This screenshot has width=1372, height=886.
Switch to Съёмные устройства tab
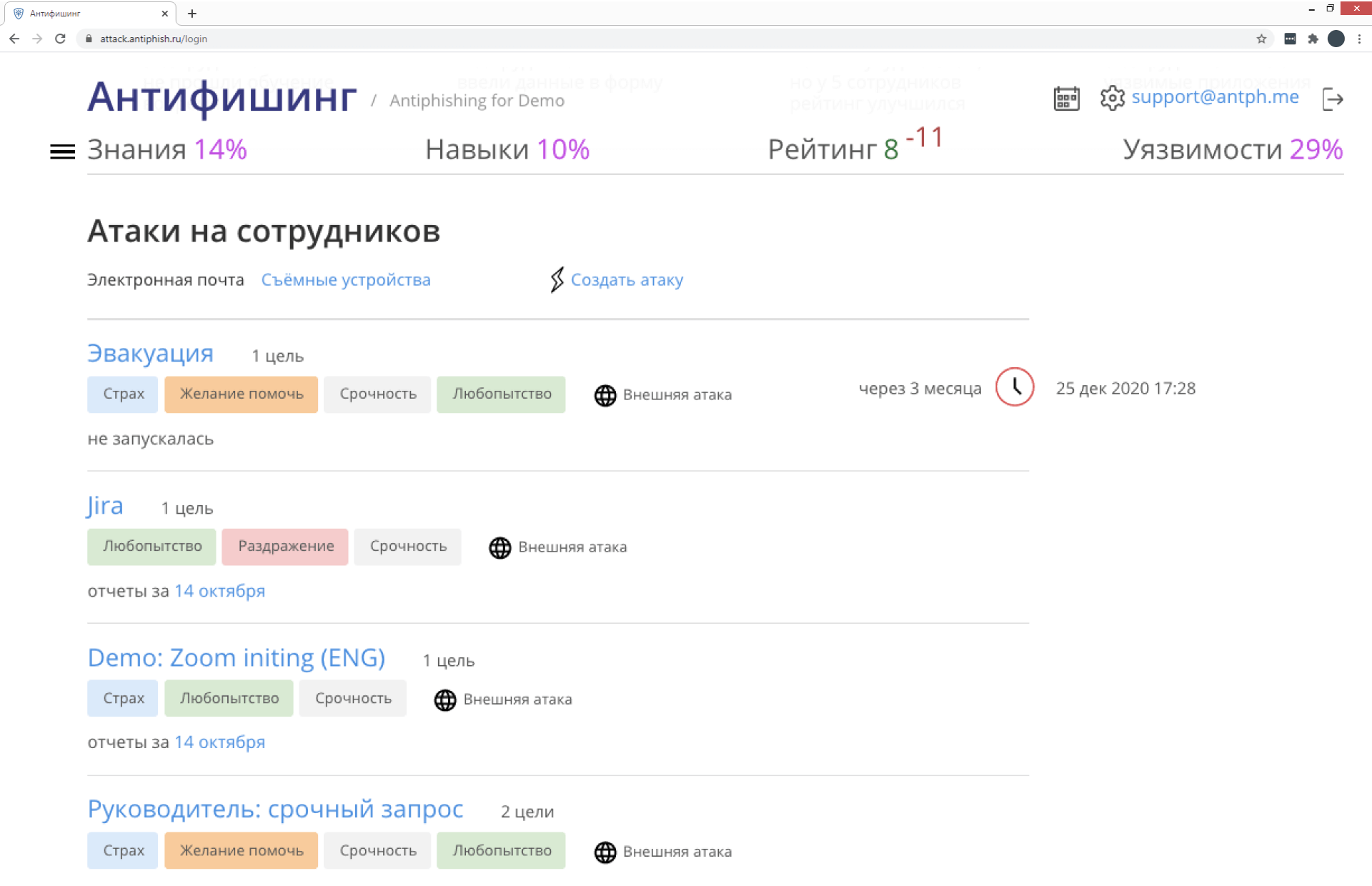pos(346,280)
